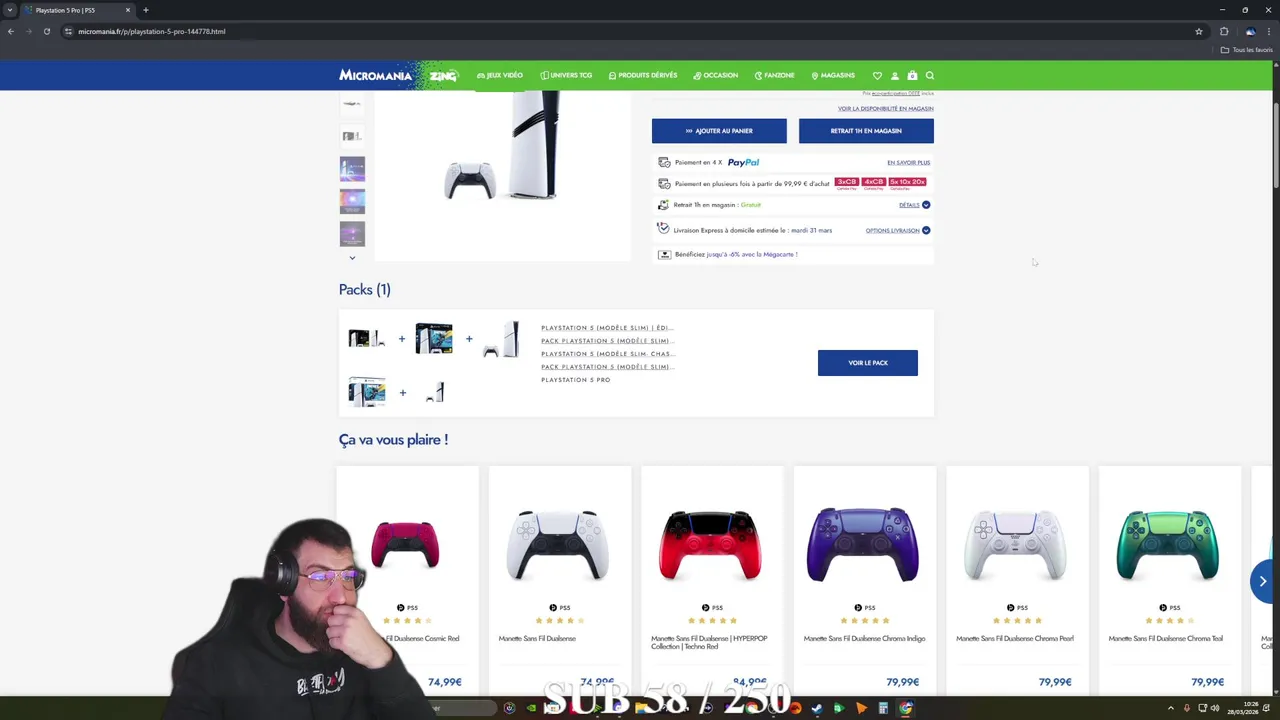The image size is (1280, 720).
Task: Open HYPERPOP Techno Red controller image
Action: pos(711,545)
